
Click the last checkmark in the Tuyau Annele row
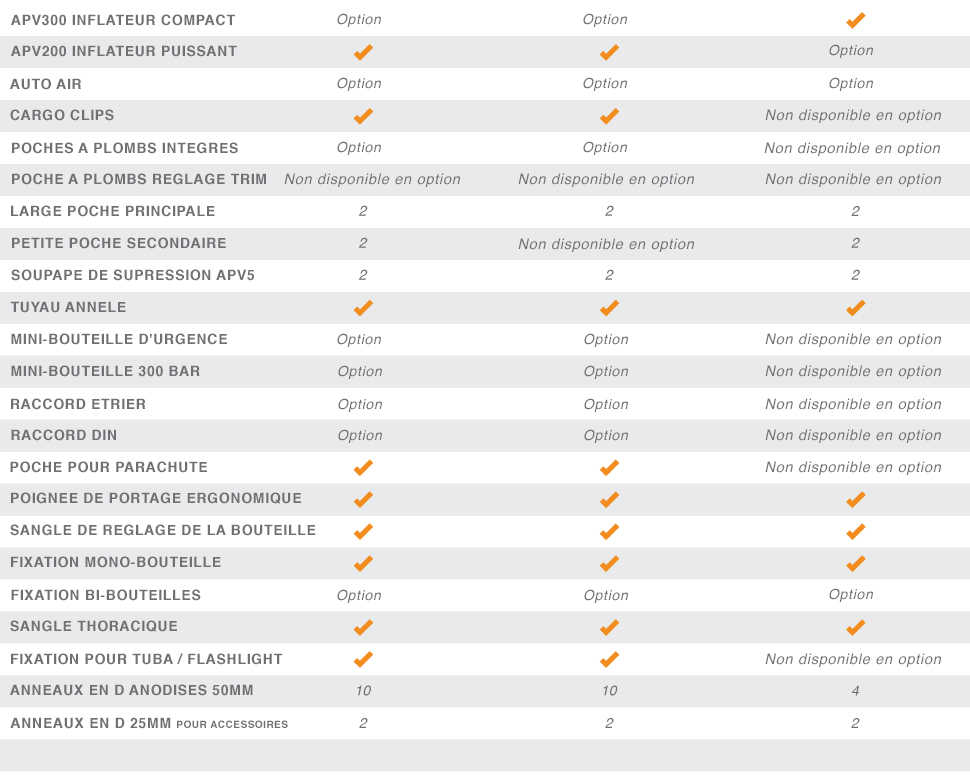(855, 308)
